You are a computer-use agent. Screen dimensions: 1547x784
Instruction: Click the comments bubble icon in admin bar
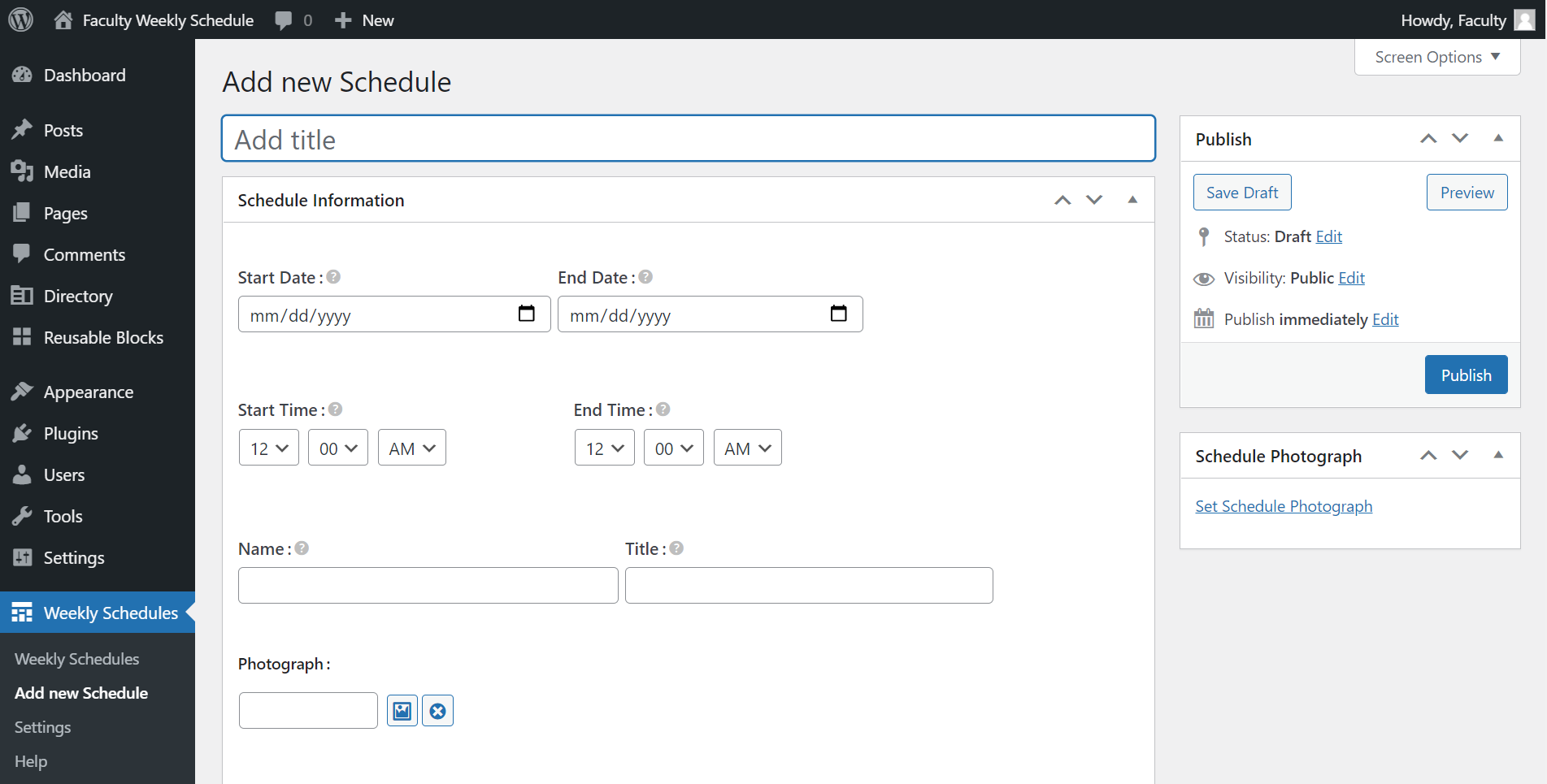284,20
